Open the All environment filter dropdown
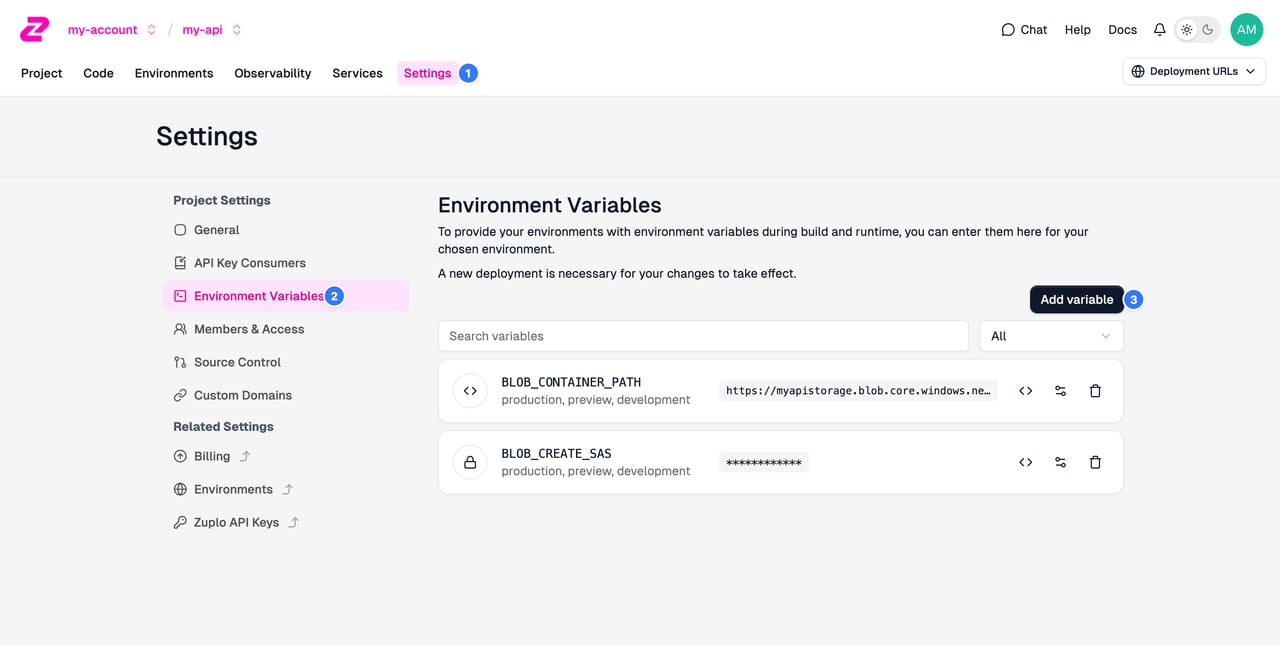Image resolution: width=1280 pixels, height=645 pixels. [1051, 336]
